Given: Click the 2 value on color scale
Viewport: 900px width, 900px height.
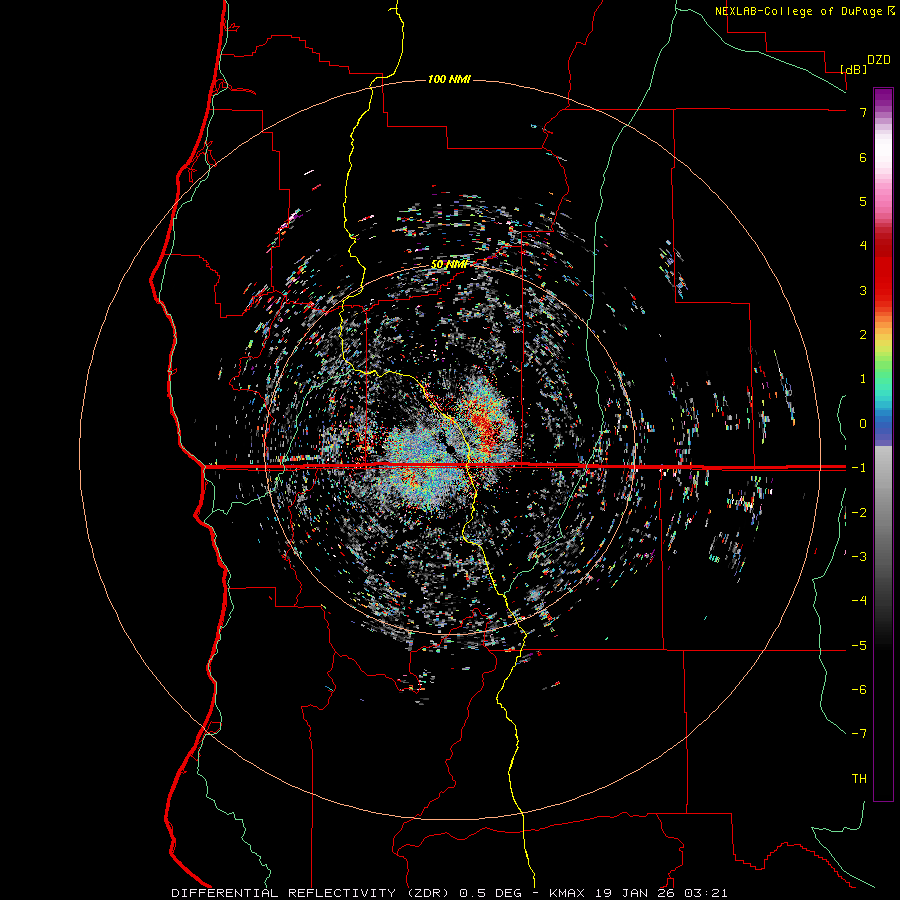Looking at the screenshot, I should tap(863, 335).
